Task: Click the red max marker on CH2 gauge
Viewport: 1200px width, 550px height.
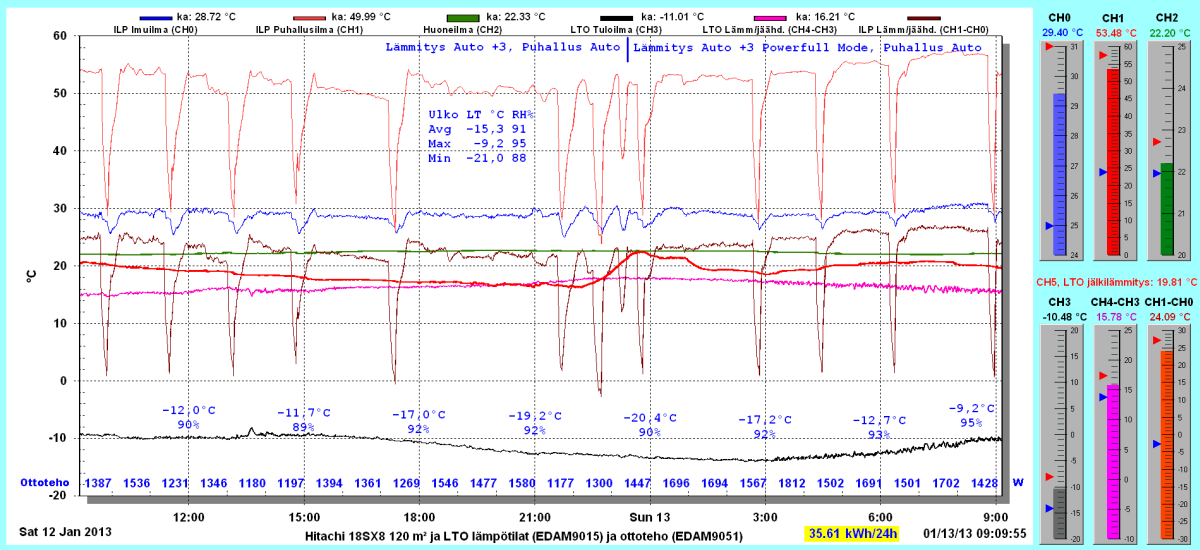Action: pos(1157,142)
